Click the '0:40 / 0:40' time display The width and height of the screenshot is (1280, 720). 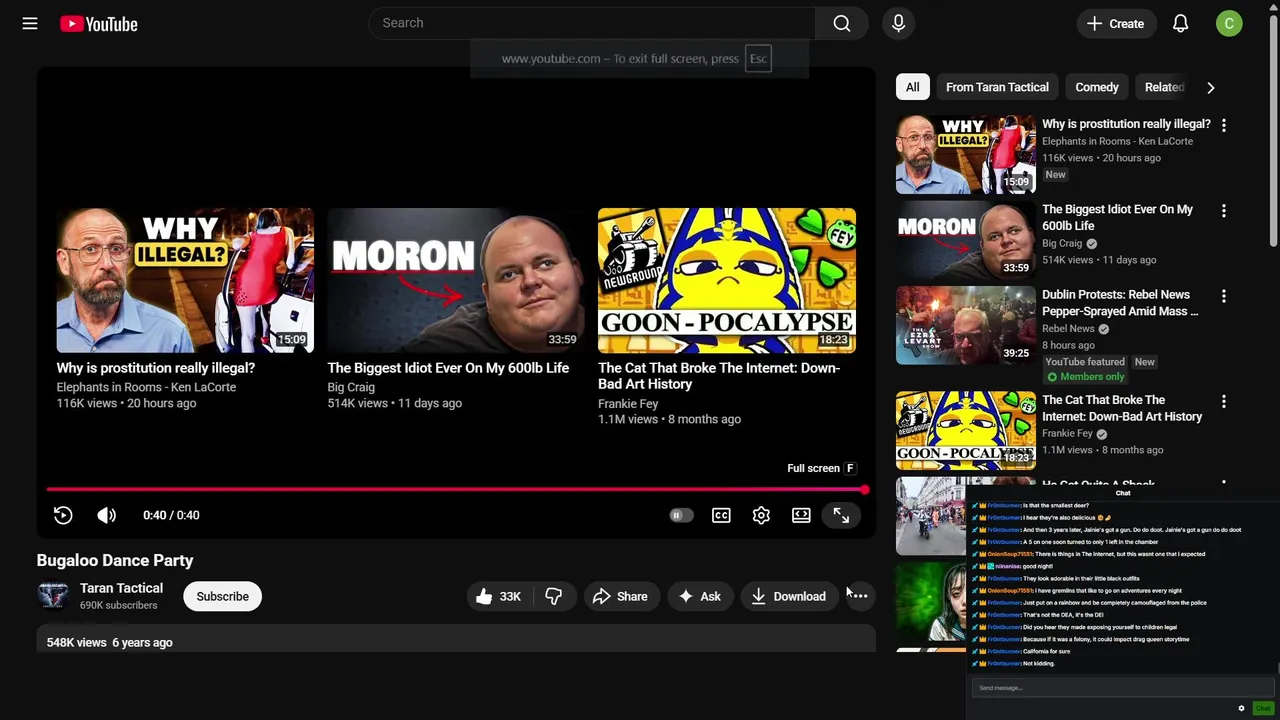click(x=171, y=515)
